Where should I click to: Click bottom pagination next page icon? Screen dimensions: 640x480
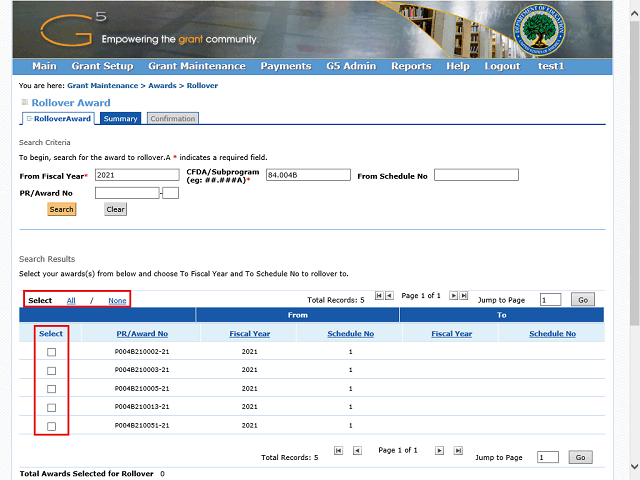pos(439,451)
